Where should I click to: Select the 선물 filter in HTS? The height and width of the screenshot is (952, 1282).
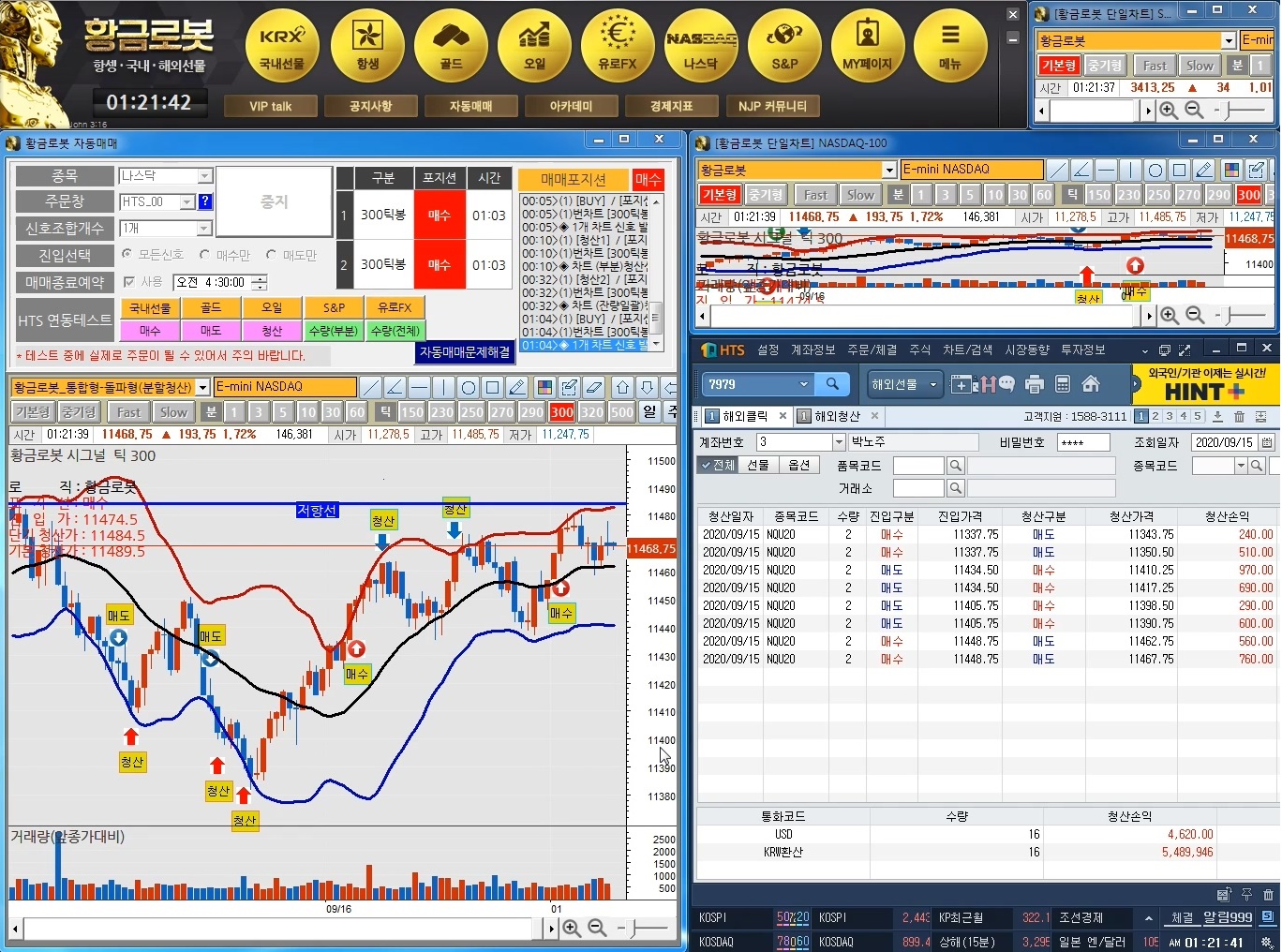[758, 465]
